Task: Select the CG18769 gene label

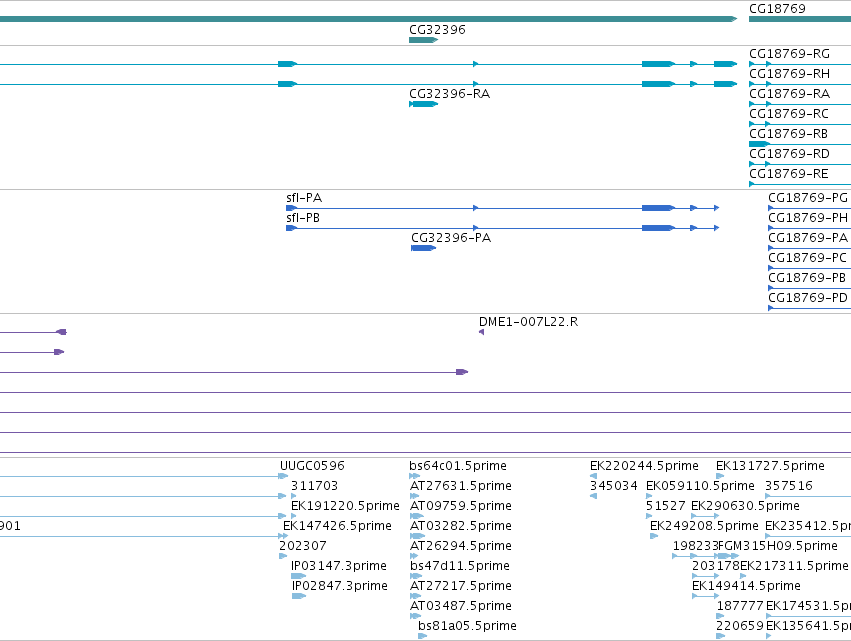Action: pyautogui.click(x=777, y=9)
